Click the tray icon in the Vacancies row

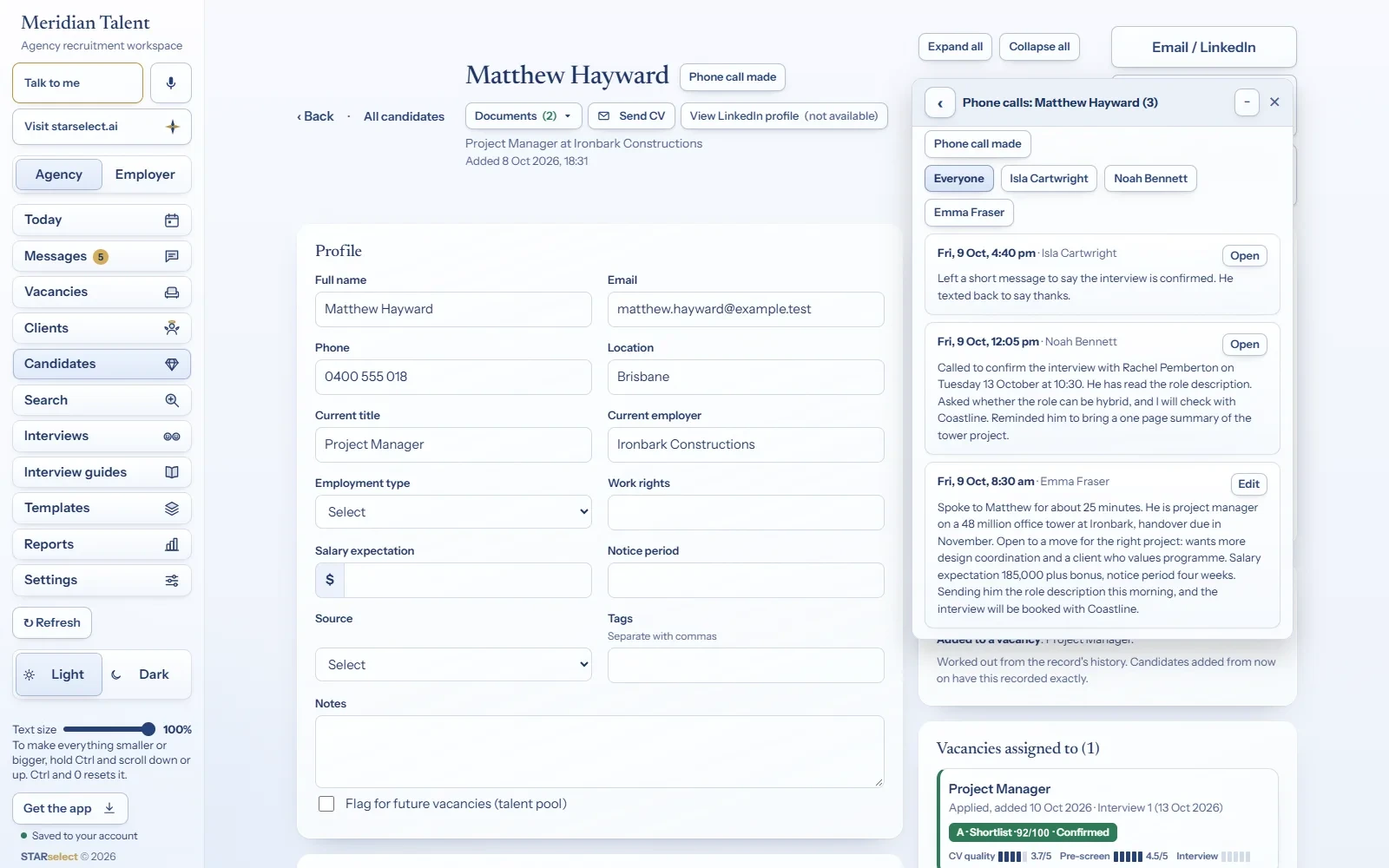172,293
